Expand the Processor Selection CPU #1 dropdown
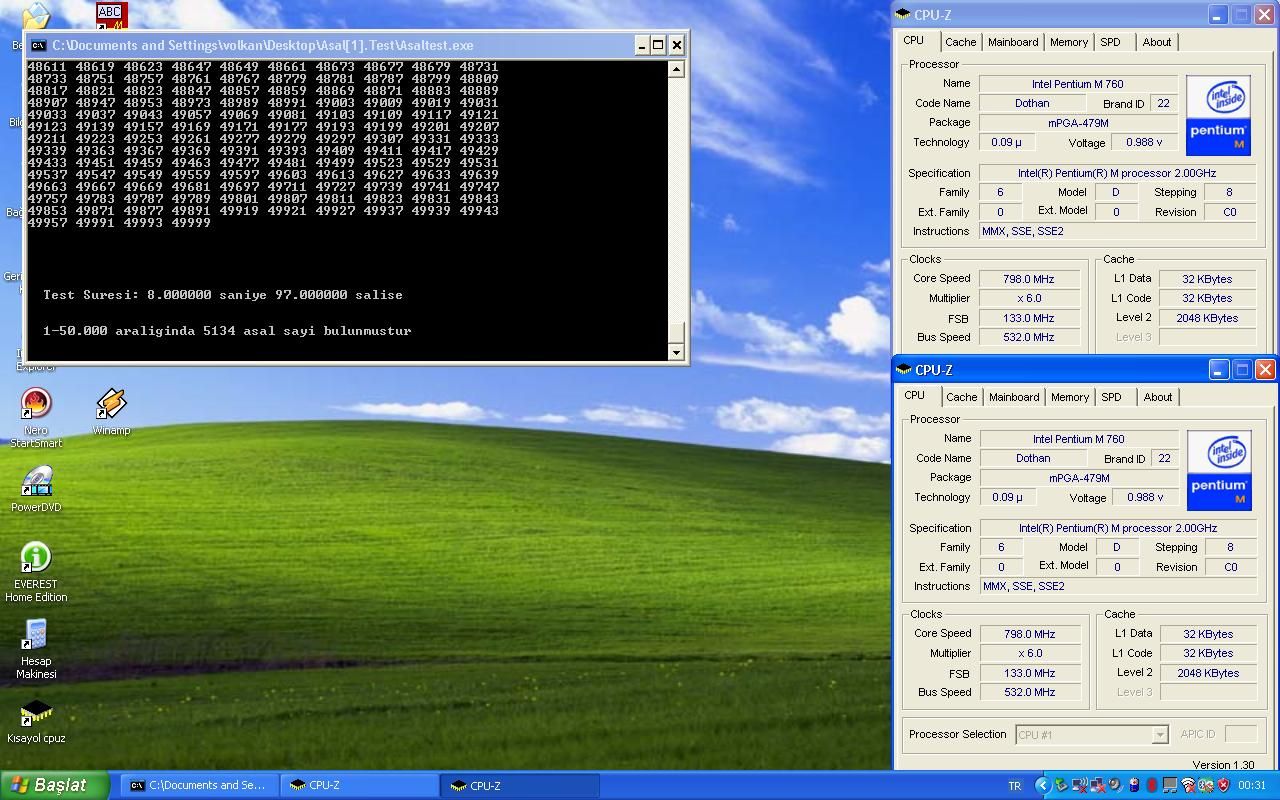 (1159, 735)
